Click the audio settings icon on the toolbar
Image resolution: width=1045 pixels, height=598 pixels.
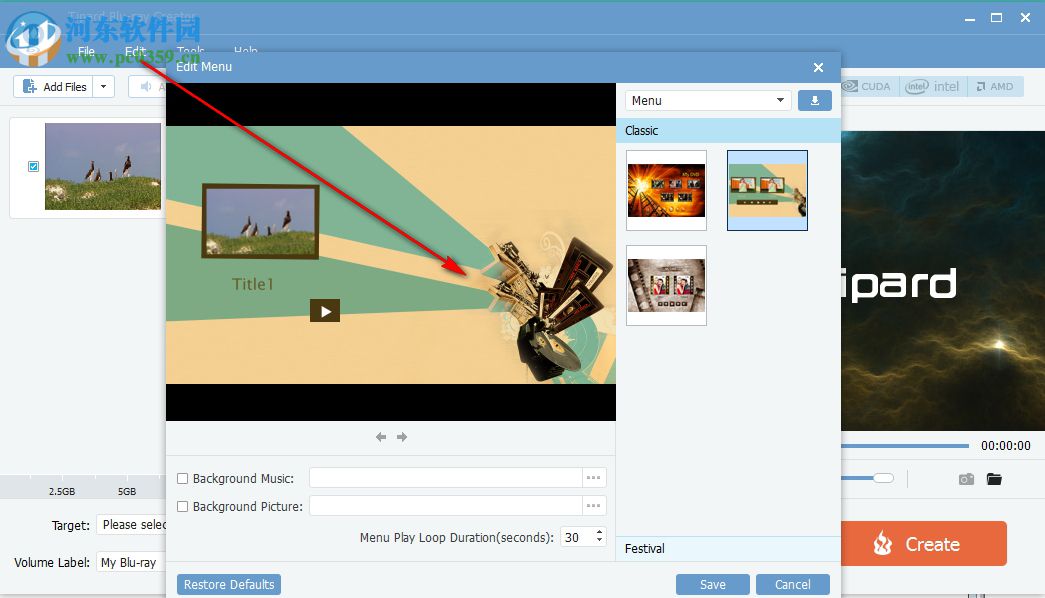(145, 86)
